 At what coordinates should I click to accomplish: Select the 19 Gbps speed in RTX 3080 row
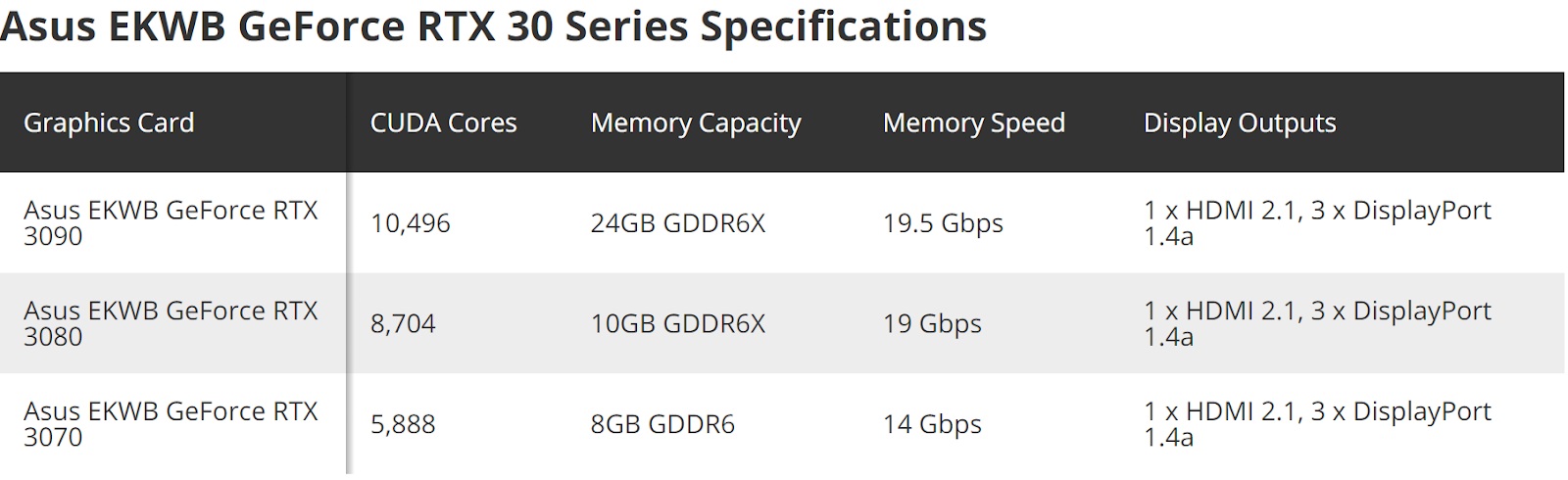[x=932, y=323]
